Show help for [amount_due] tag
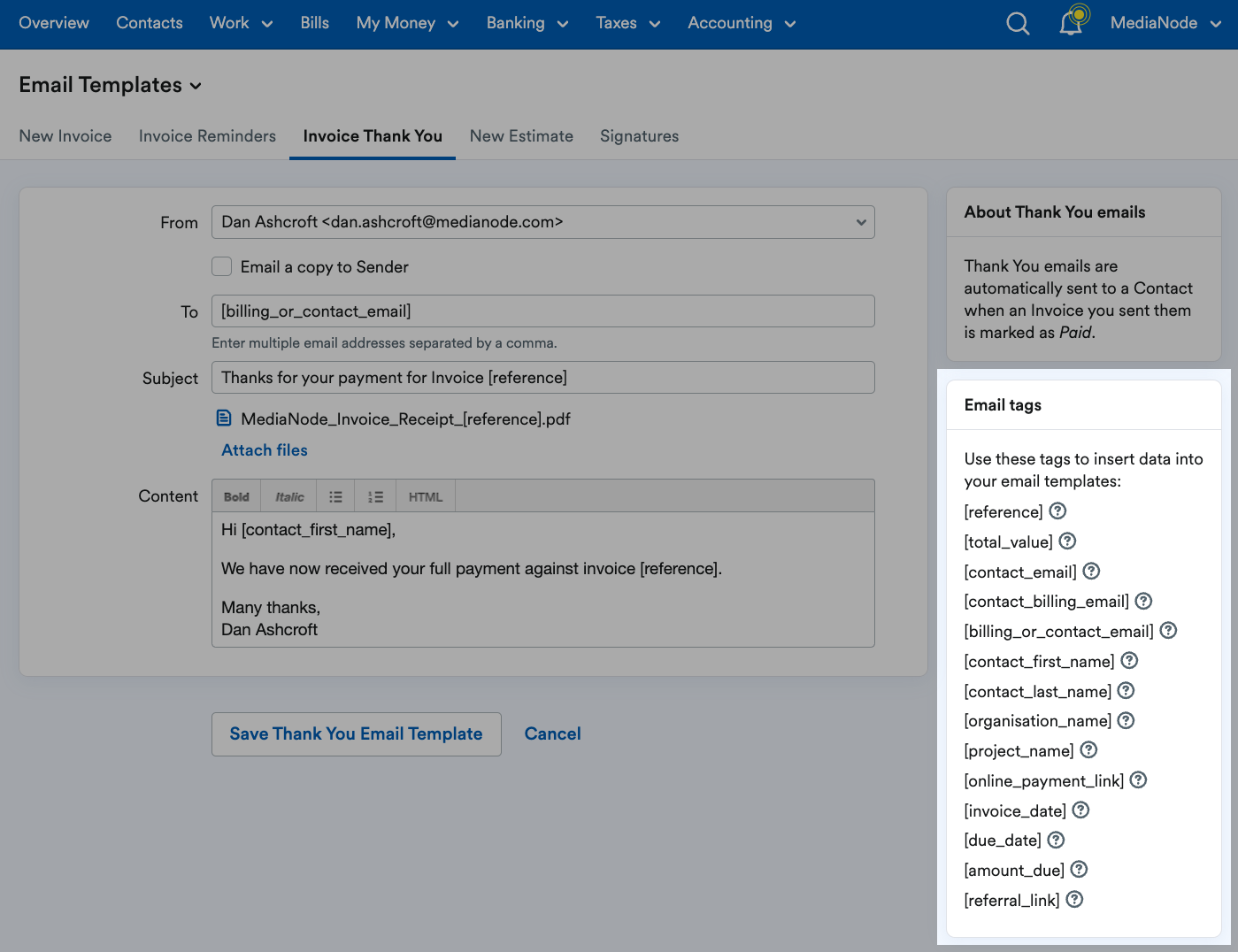Screen dimensions: 1238x952 pyautogui.click(x=1079, y=869)
